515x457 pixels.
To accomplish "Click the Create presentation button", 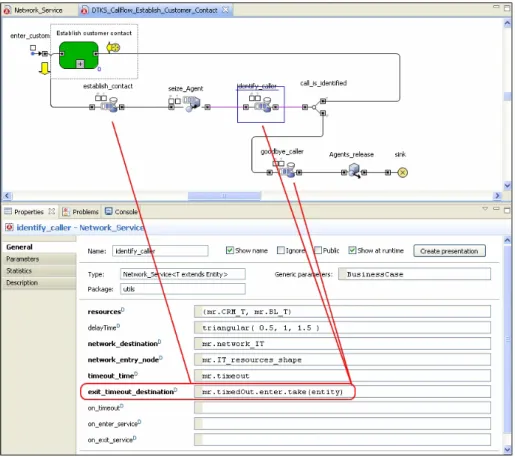I will [x=449, y=251].
